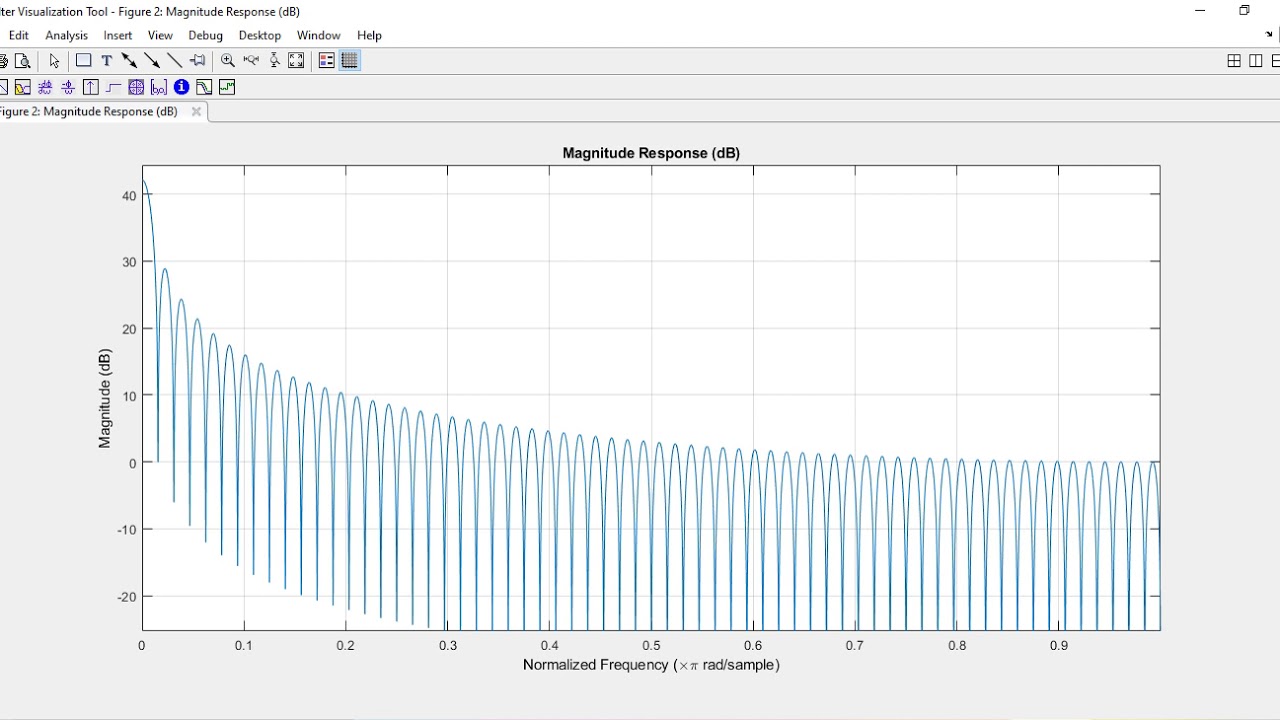Open the Debug menu
1280x720 pixels.
(206, 35)
